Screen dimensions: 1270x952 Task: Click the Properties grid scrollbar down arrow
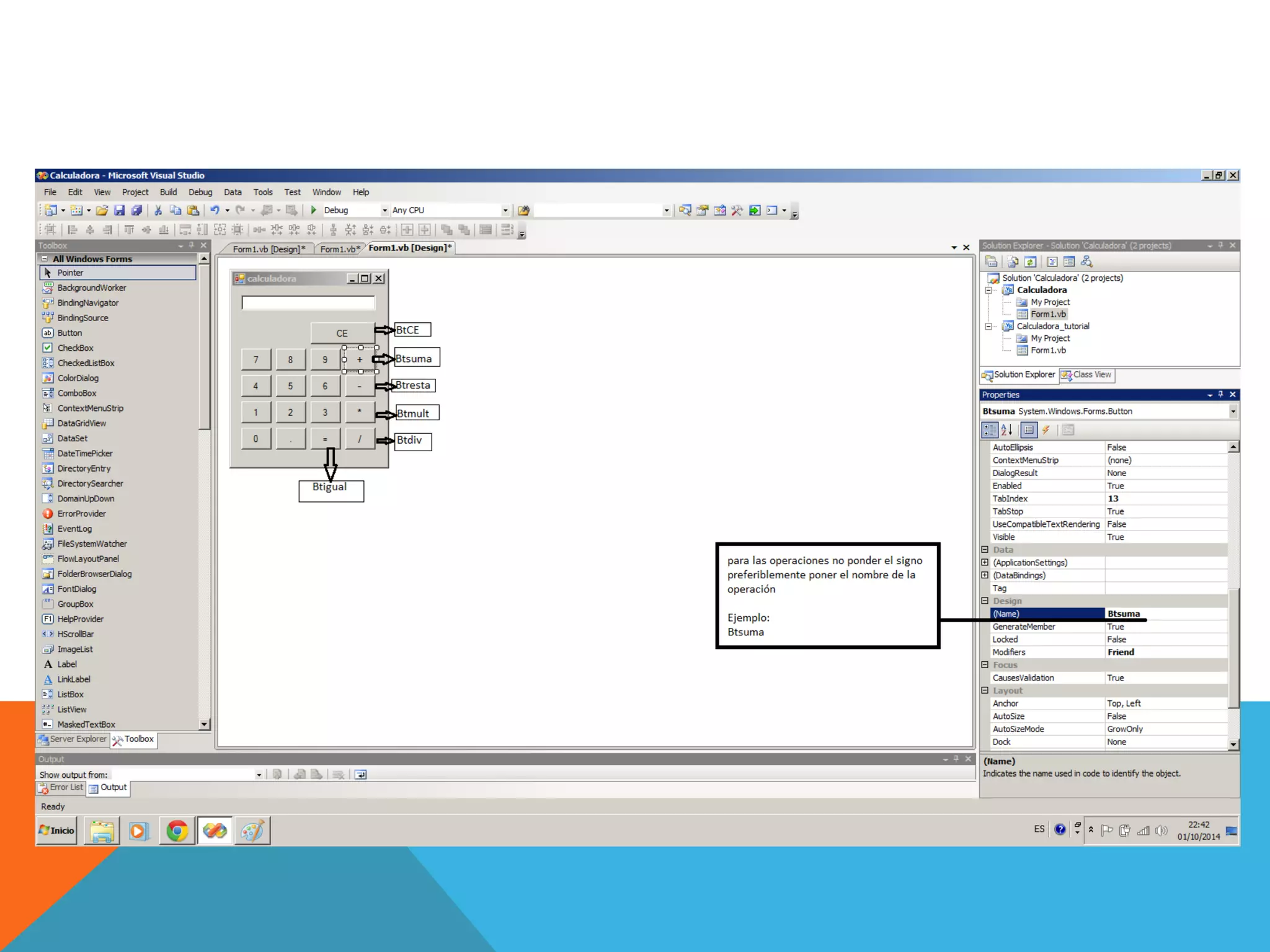(x=1233, y=744)
